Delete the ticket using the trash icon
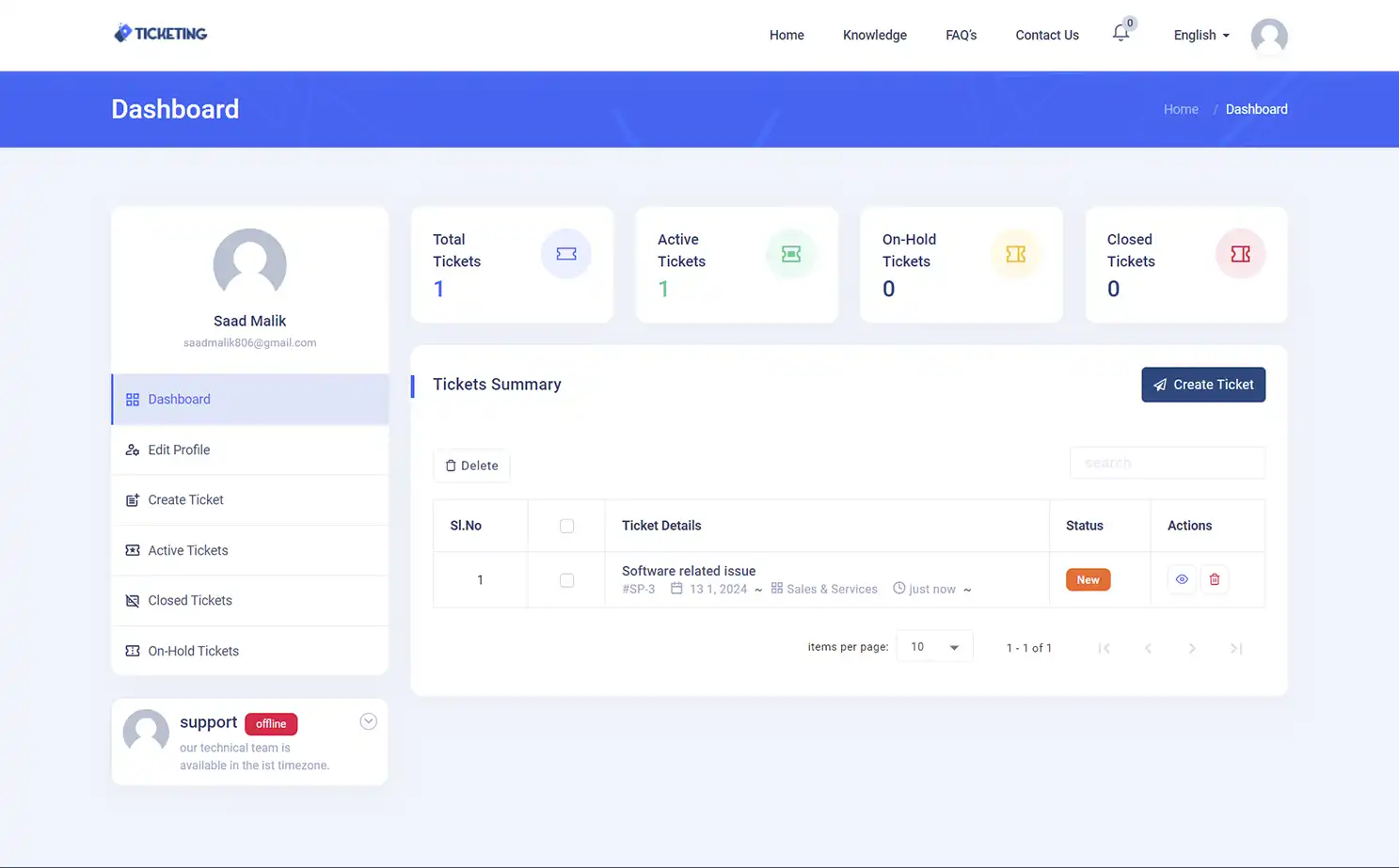The height and width of the screenshot is (868, 1399). click(x=1215, y=579)
